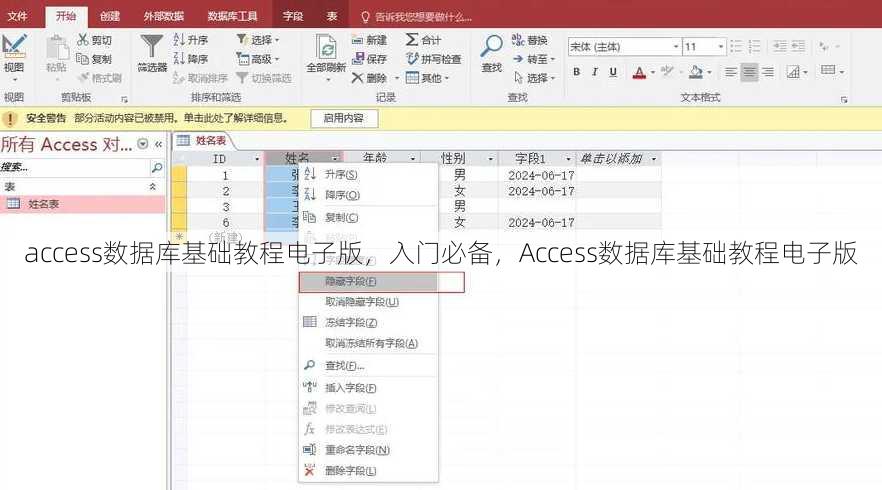Choose 查找(F)... in context menu
Image resolution: width=882 pixels, height=490 pixels.
pos(368,366)
